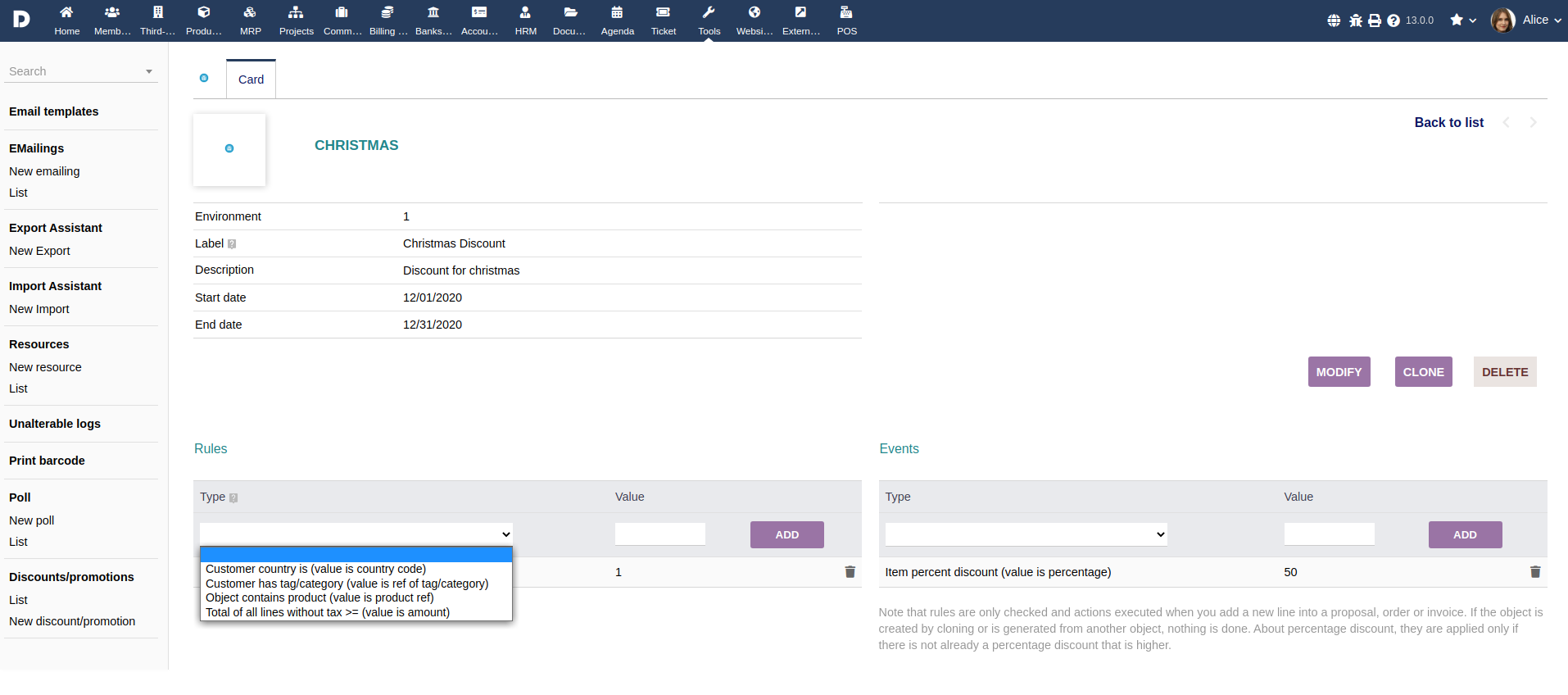Select Object contains product option
1568x695 pixels.
pos(319,597)
